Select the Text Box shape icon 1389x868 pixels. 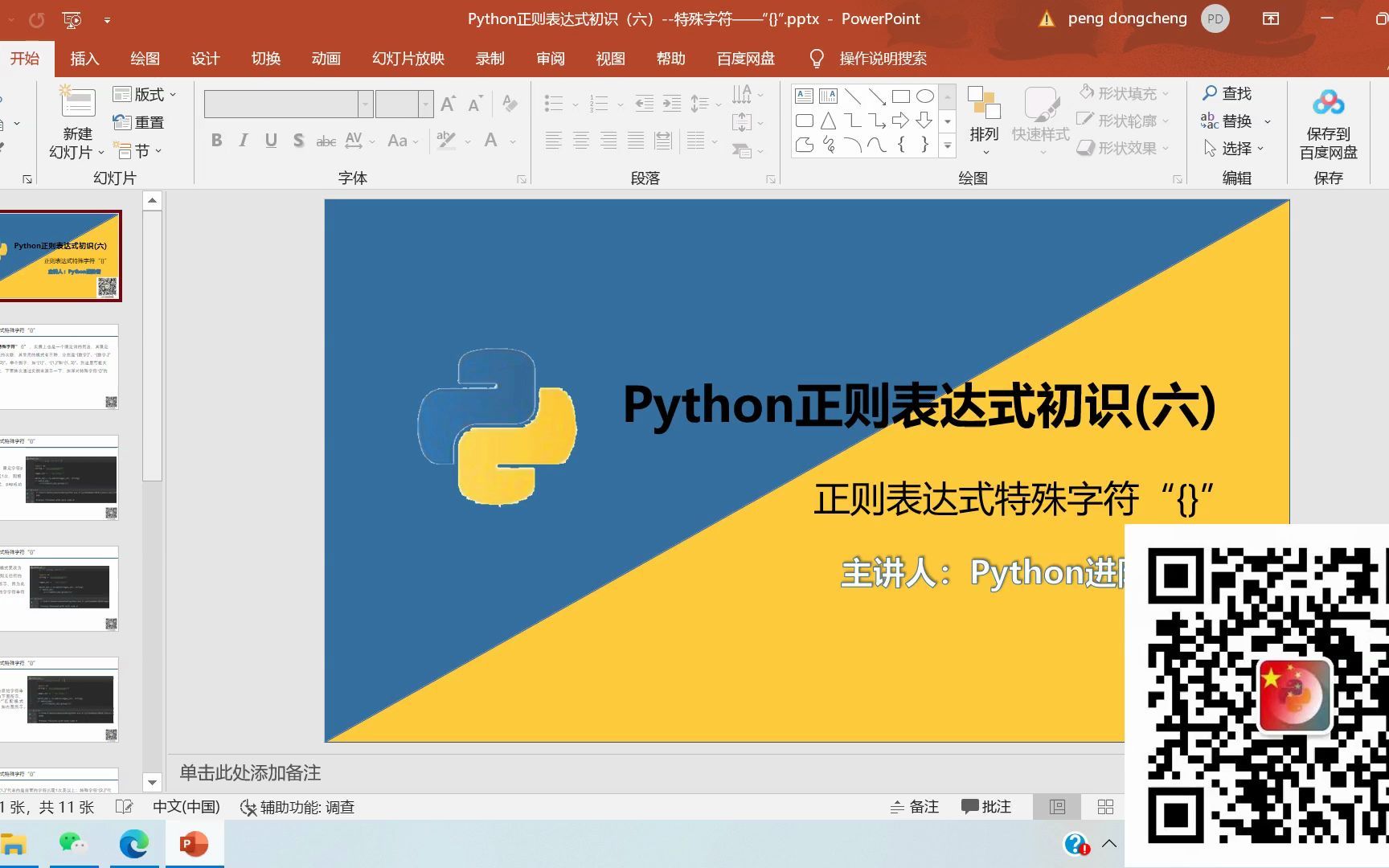click(x=804, y=96)
